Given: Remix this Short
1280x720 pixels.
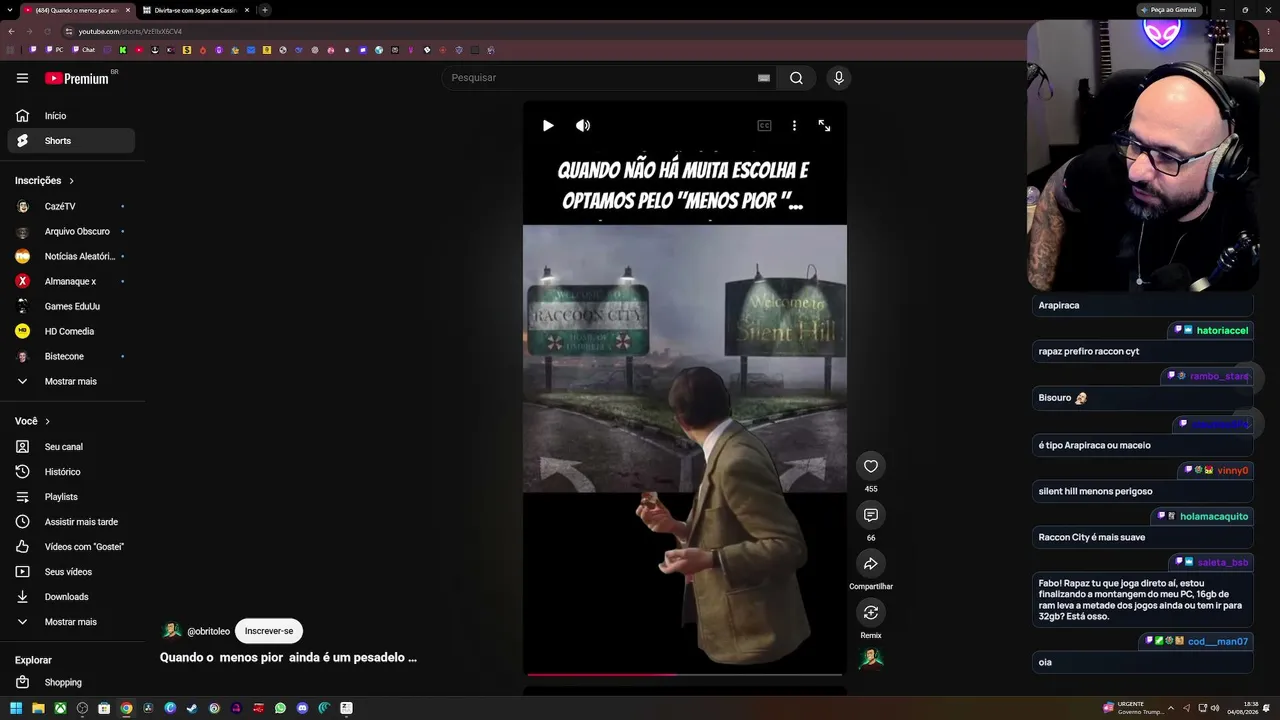Looking at the screenshot, I should click(871, 612).
